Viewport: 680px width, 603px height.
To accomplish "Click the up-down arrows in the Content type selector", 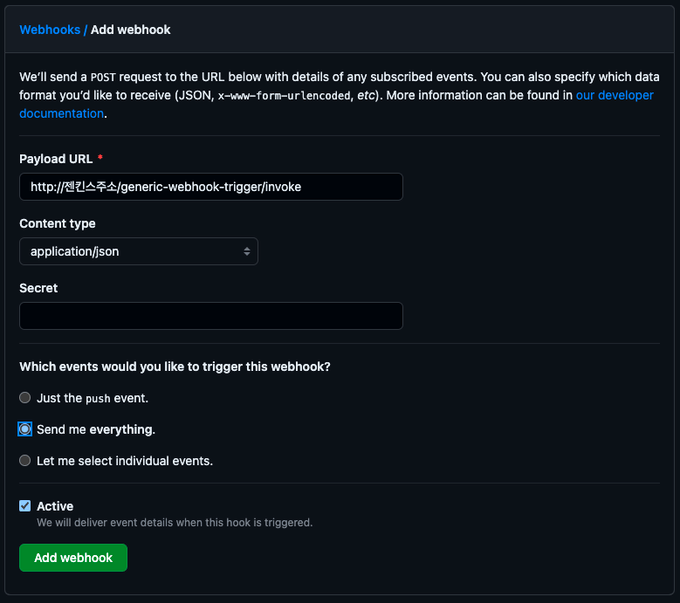I will (246, 251).
